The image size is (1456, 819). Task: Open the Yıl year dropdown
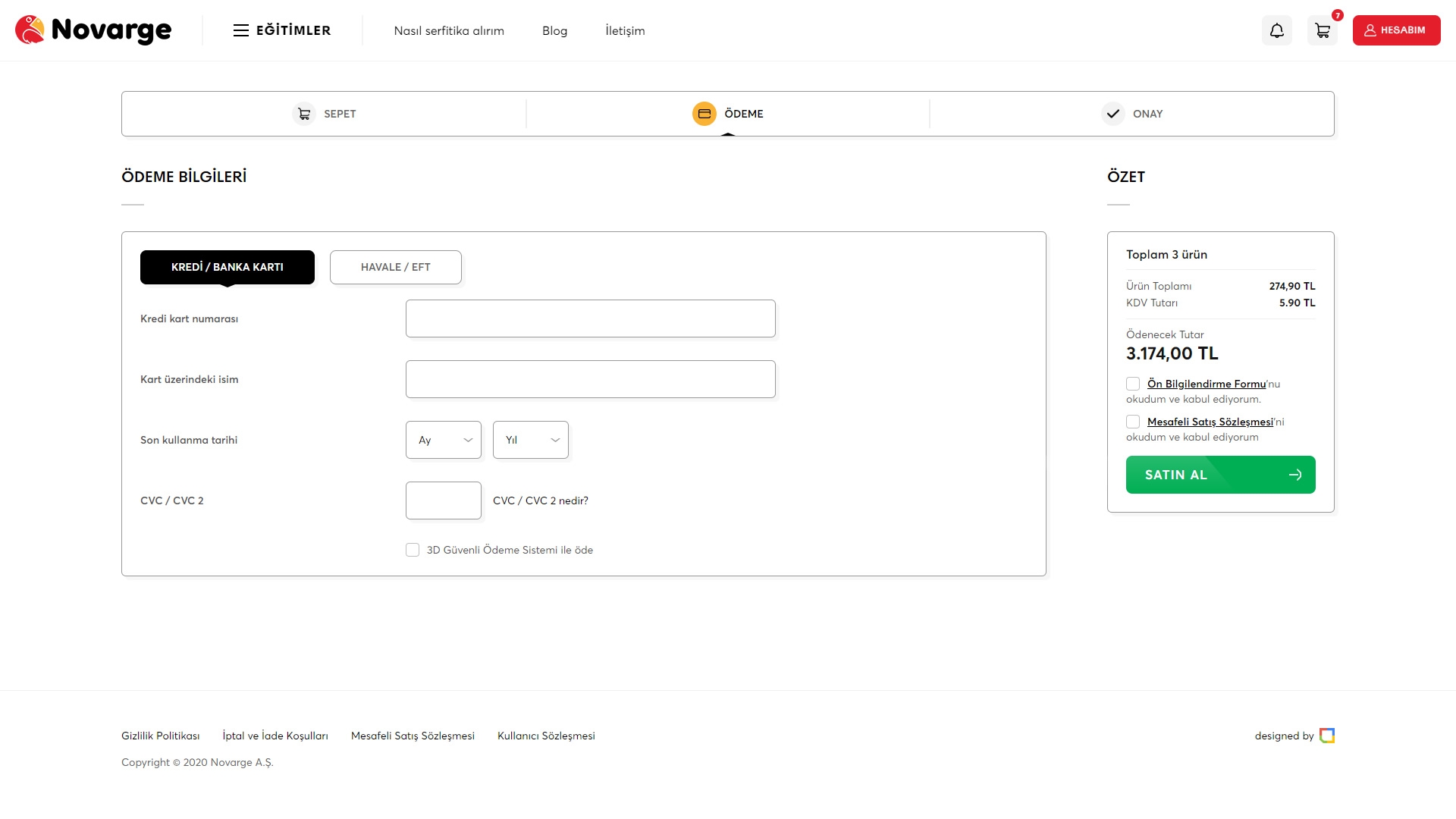[531, 440]
